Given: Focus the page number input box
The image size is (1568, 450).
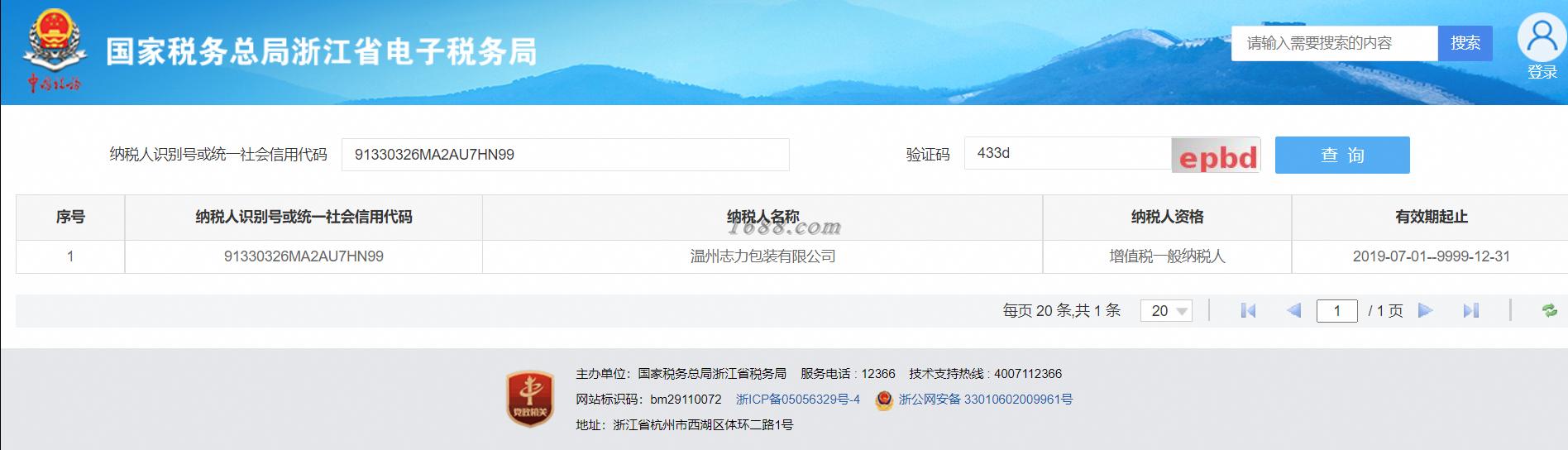Looking at the screenshot, I should [1337, 310].
